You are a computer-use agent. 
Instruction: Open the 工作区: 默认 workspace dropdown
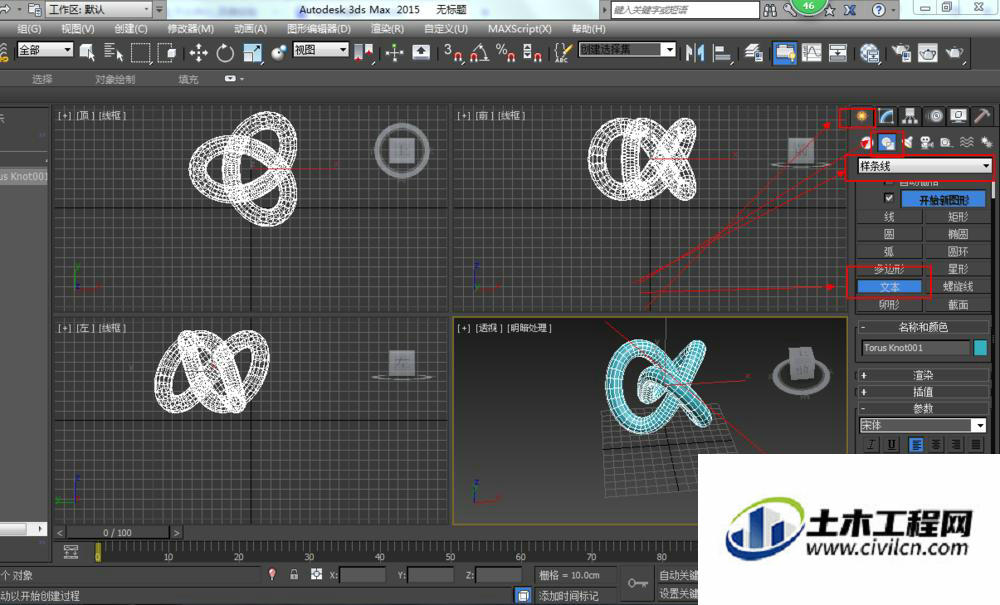coord(99,10)
